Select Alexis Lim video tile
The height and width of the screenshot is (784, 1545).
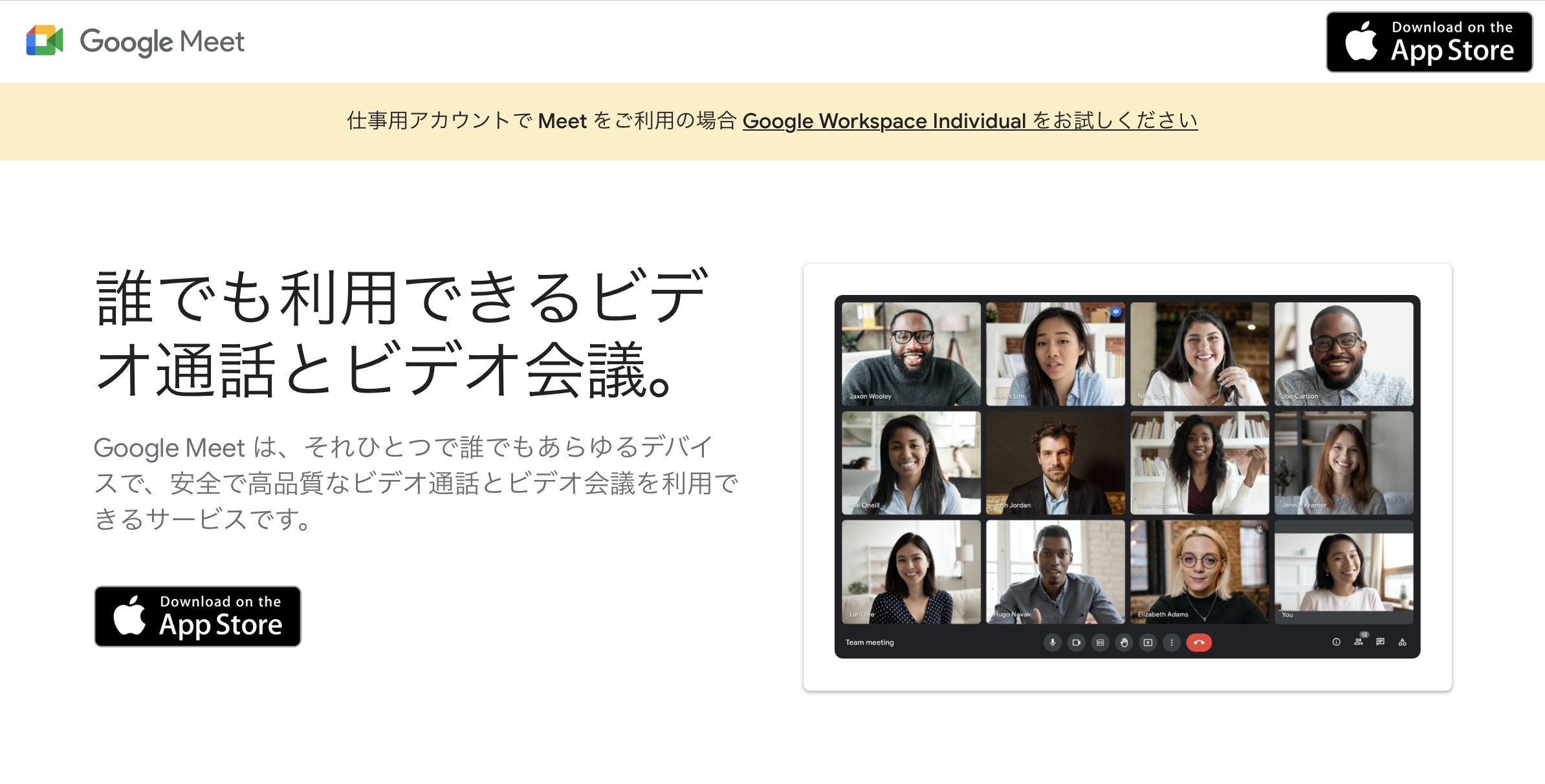[1055, 354]
